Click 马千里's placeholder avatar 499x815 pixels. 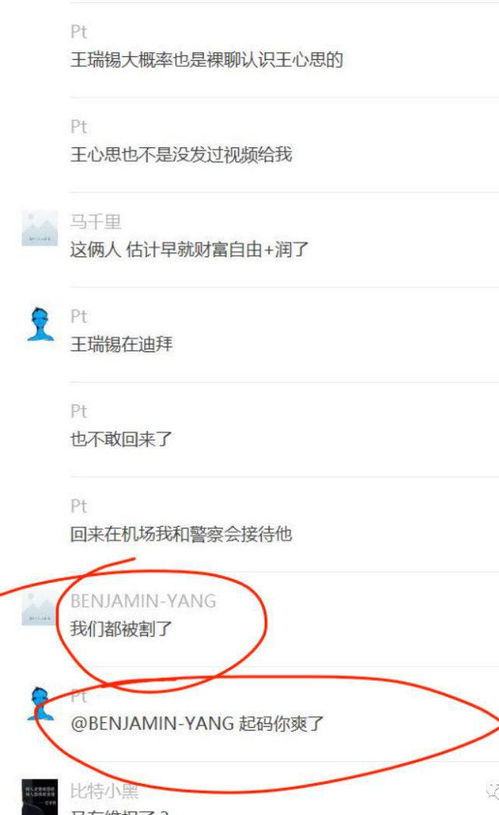coord(40,228)
